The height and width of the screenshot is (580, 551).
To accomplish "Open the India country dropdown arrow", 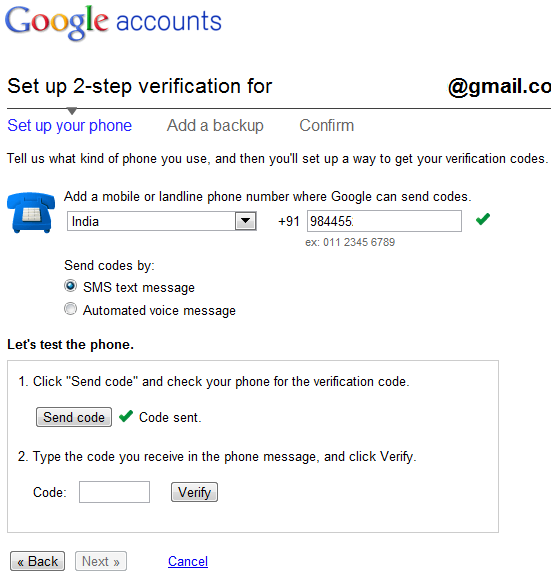I will pos(246,221).
